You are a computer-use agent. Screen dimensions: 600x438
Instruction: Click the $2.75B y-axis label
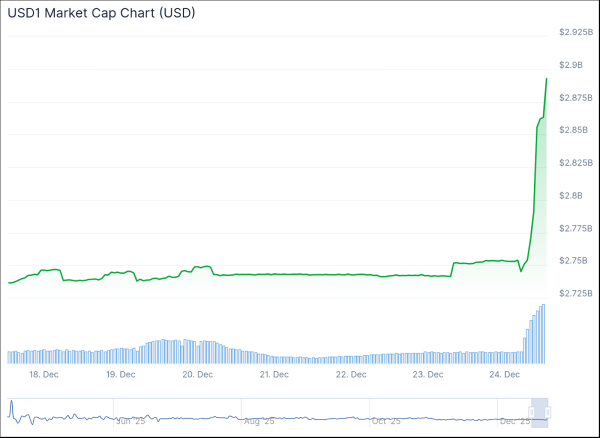click(573, 261)
